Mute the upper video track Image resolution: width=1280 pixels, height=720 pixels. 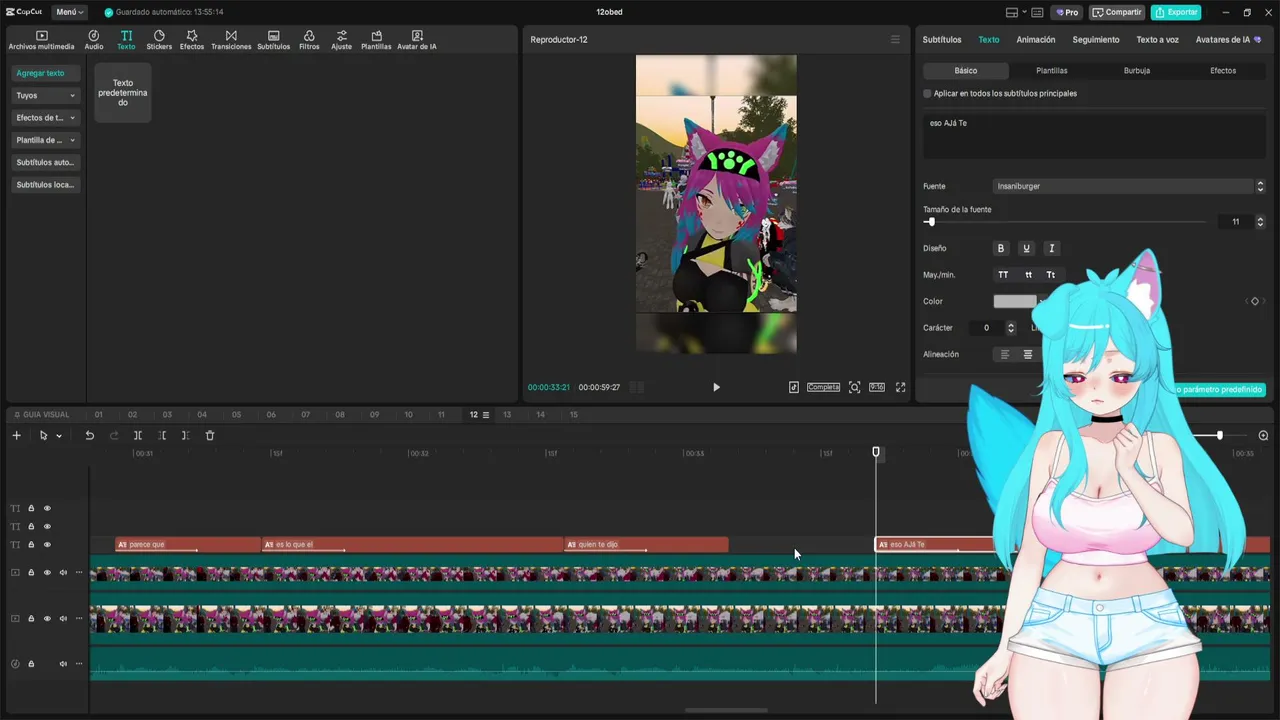[63, 573]
